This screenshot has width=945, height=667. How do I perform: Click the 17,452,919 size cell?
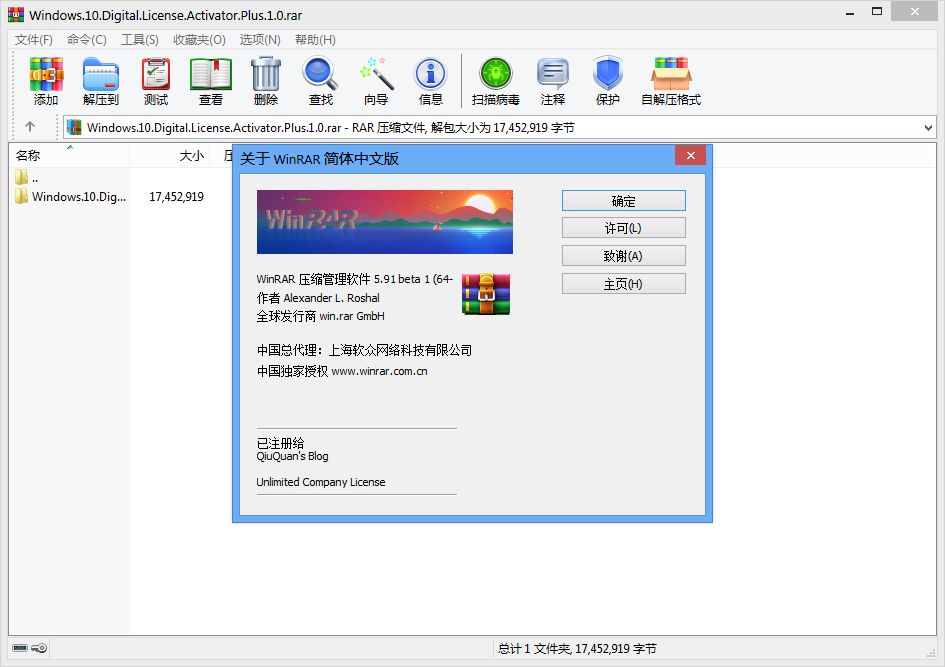[177, 196]
